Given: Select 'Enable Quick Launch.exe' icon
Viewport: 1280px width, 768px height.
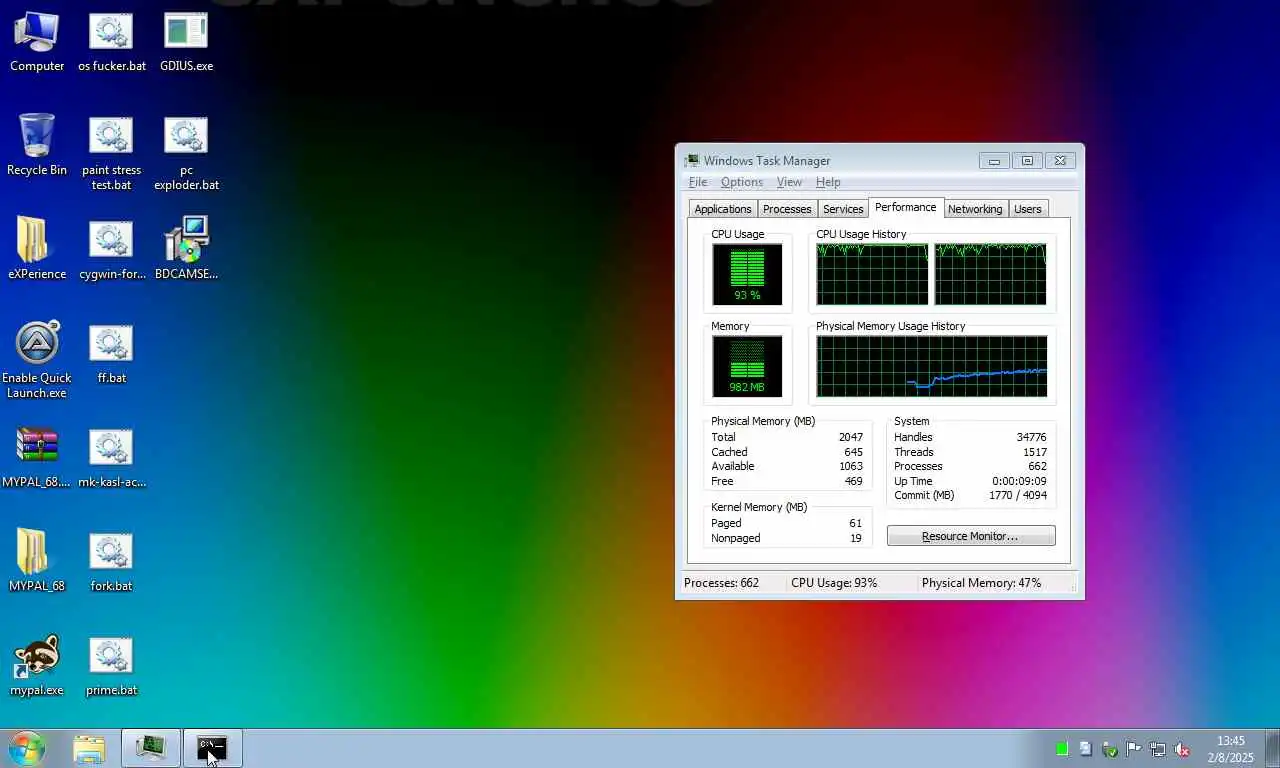Looking at the screenshot, I should click(37, 361).
